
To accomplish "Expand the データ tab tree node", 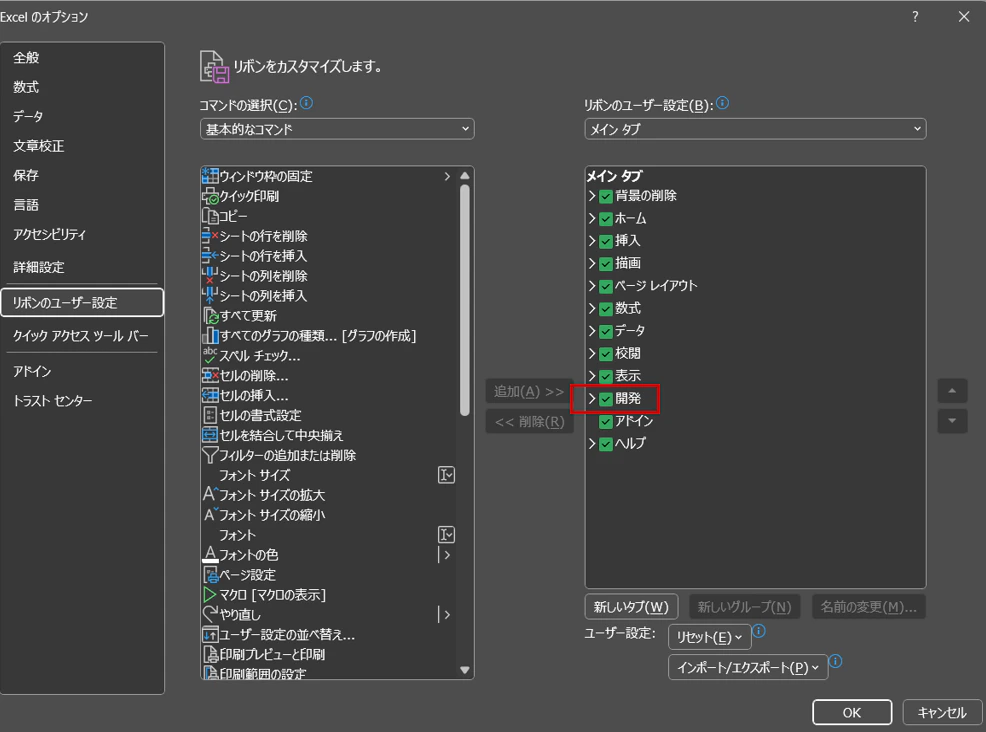I will pyautogui.click(x=592, y=331).
